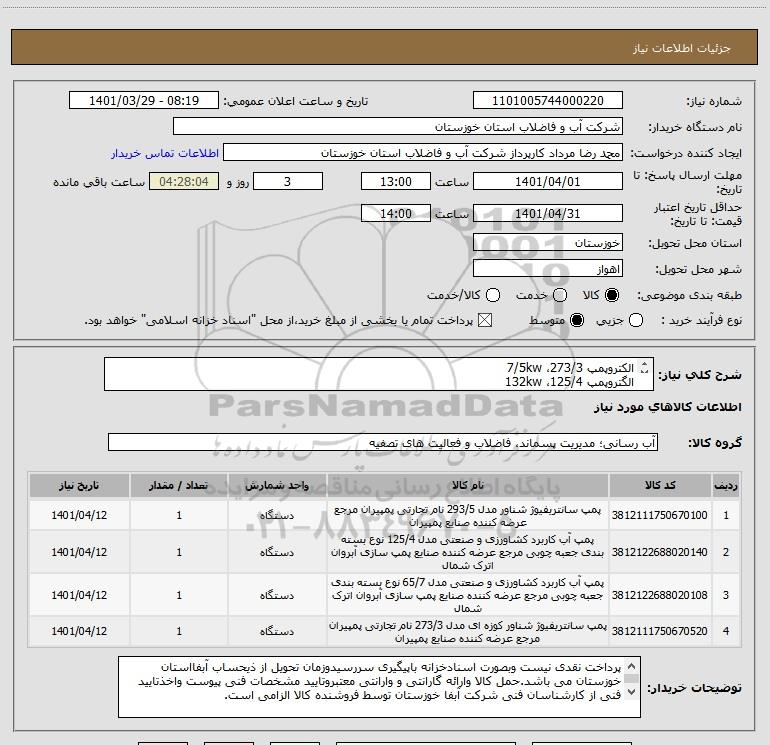Screen dimensions: 770x745
Task: Click product code 3812111750670100
Action: point(660,515)
